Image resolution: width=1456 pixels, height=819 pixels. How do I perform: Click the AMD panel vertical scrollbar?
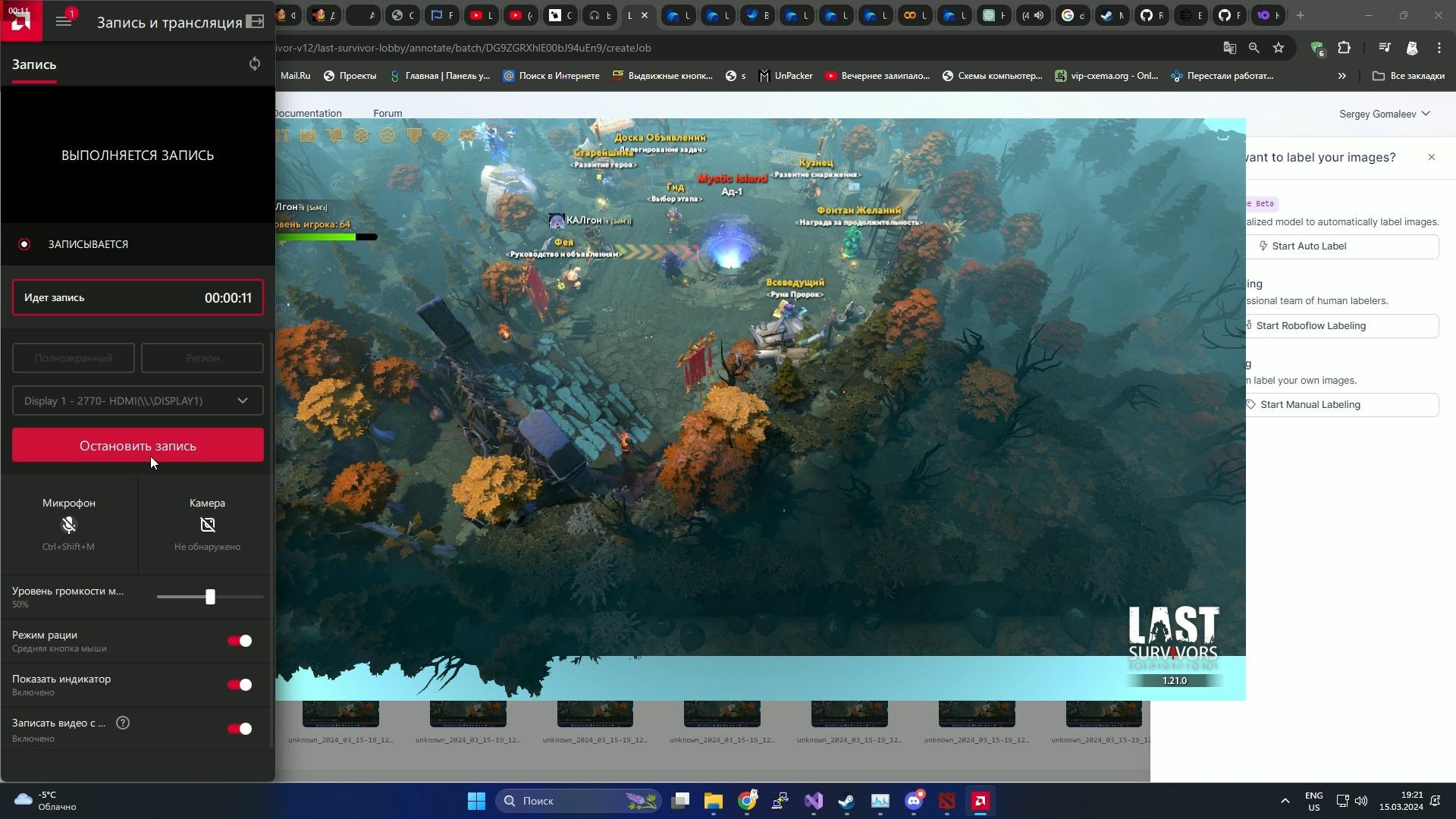pyautogui.click(x=272, y=538)
